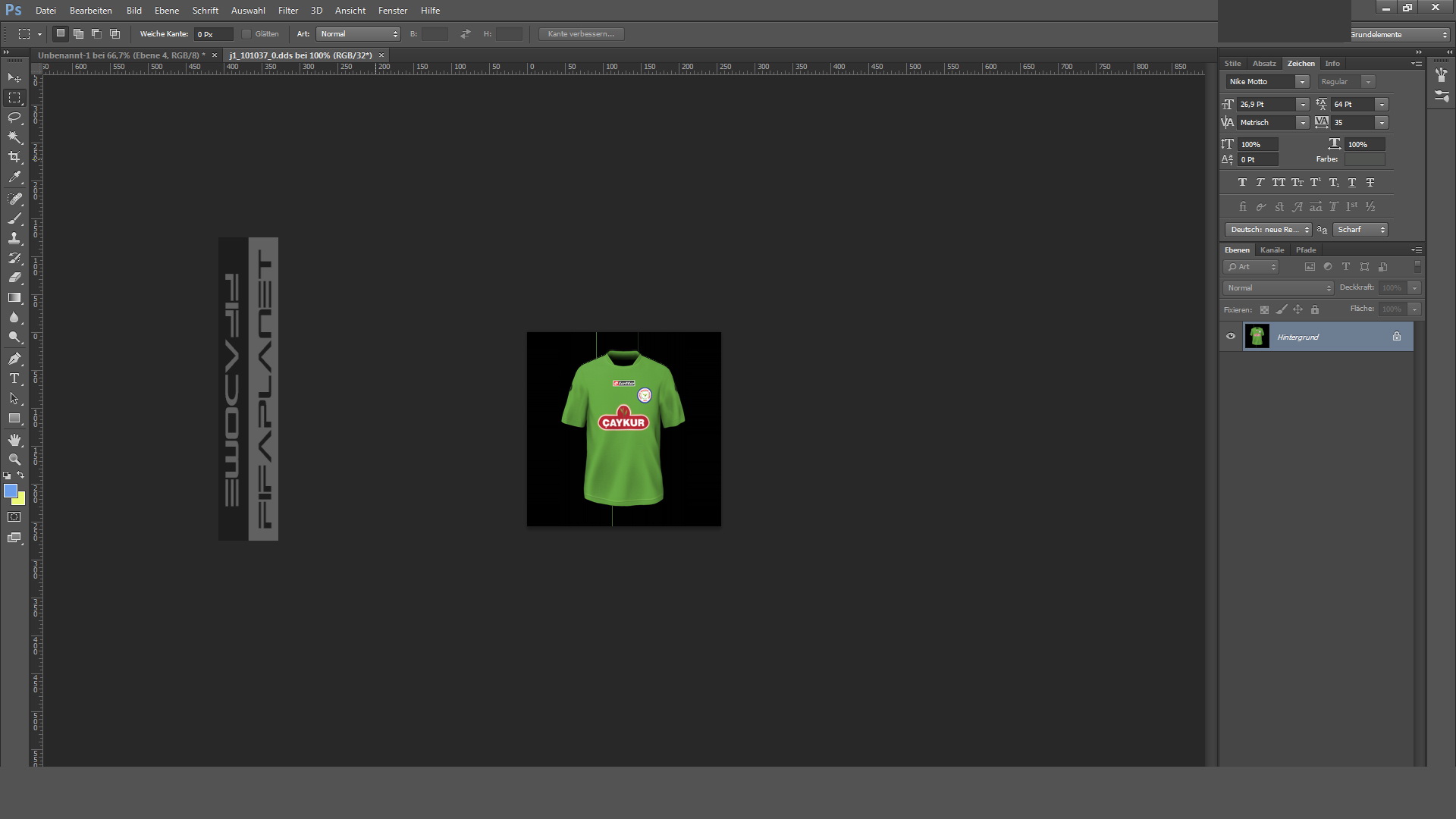Select the Path Selection tool

point(14,398)
